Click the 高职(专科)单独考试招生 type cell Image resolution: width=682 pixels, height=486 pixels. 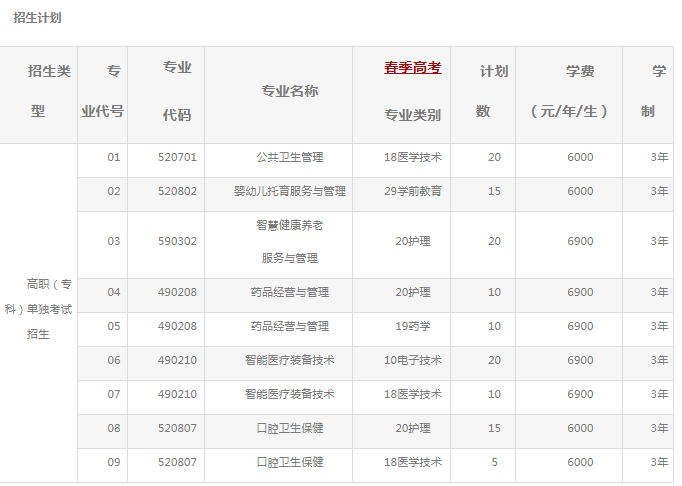point(49,309)
